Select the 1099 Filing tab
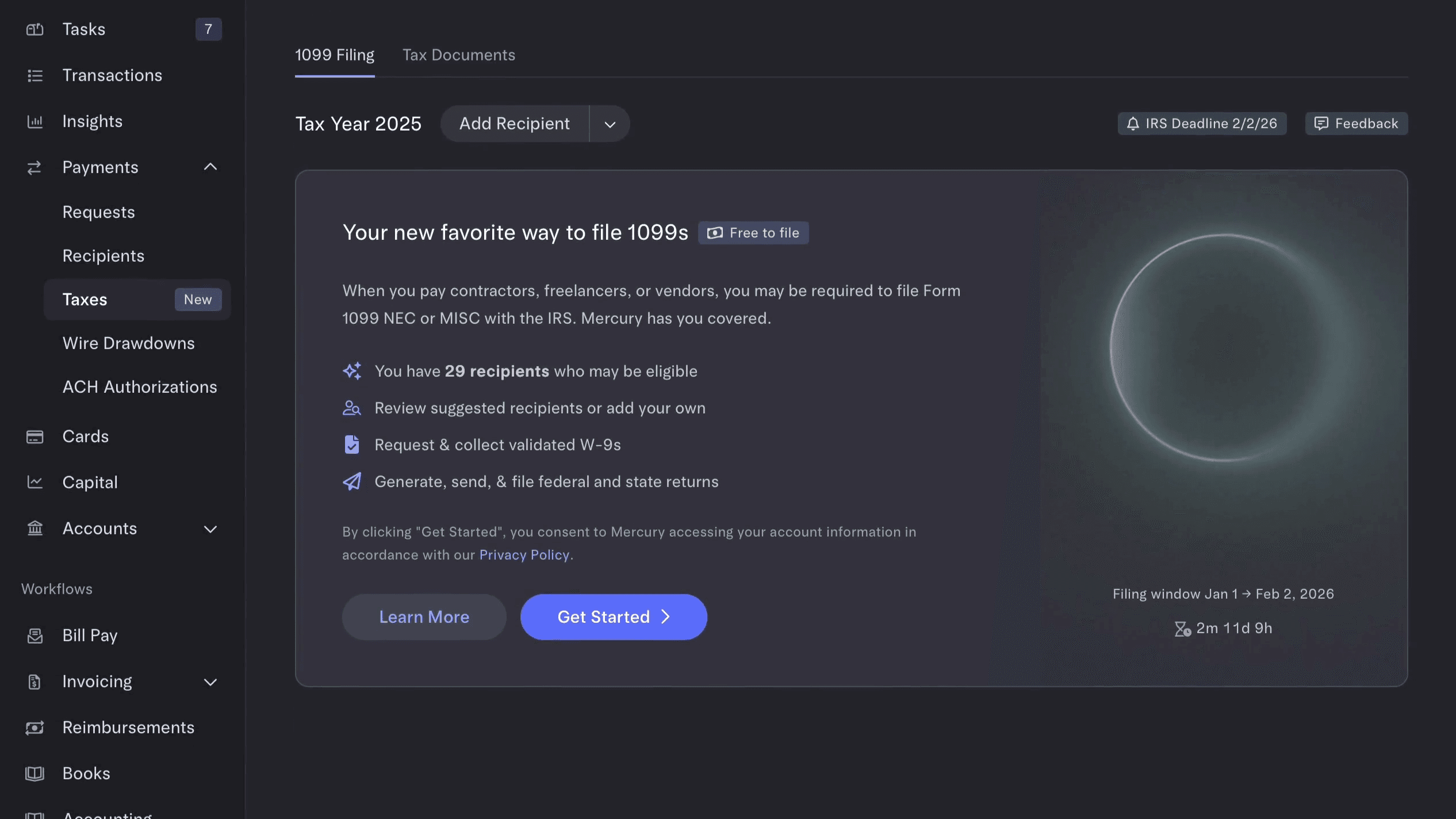 click(x=334, y=55)
